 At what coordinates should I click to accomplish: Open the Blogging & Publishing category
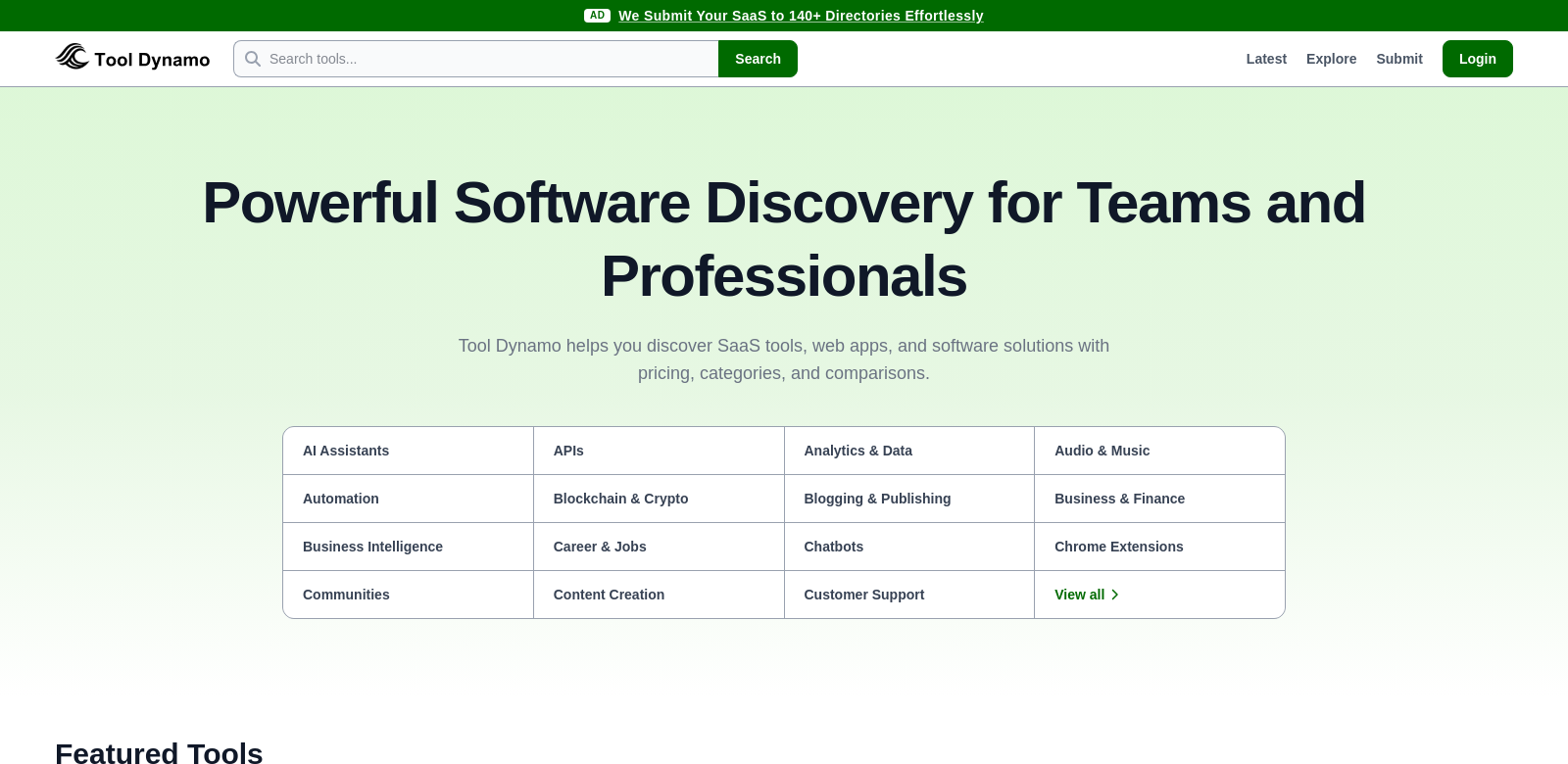(909, 499)
